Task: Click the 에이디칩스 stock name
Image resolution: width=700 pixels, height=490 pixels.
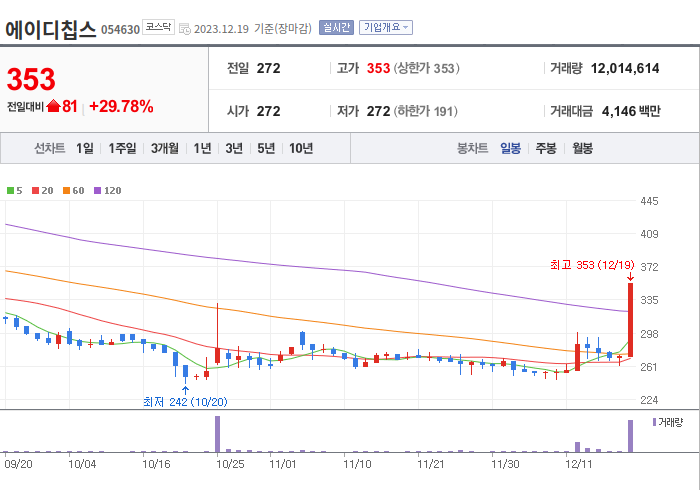Action: tap(50, 30)
